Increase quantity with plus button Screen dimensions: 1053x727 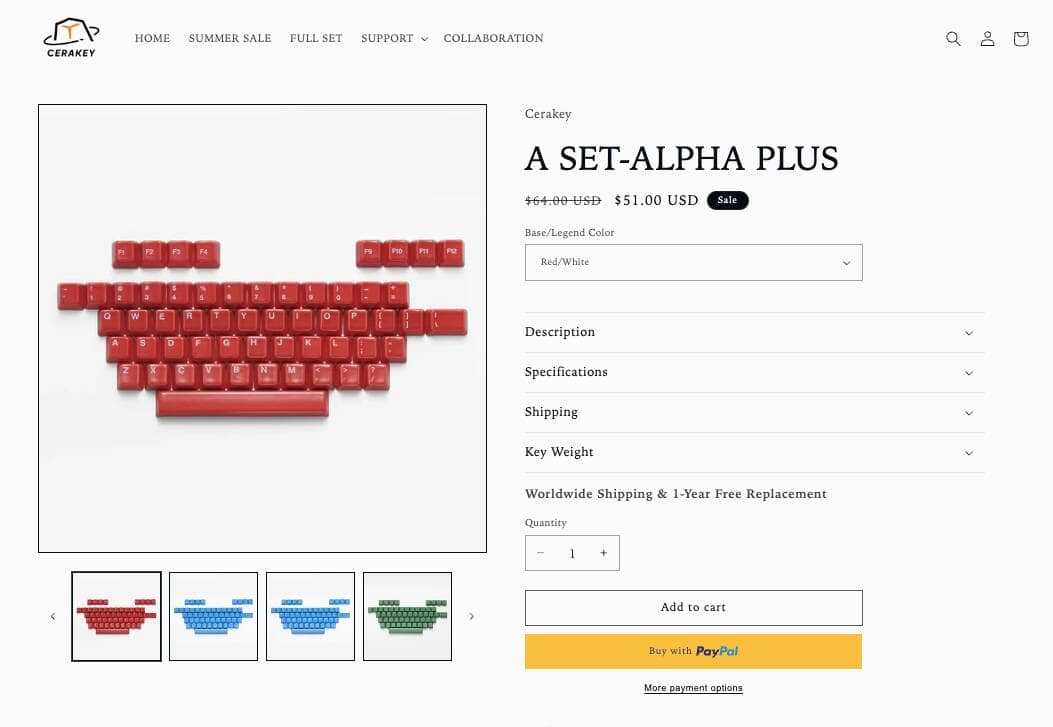[603, 553]
